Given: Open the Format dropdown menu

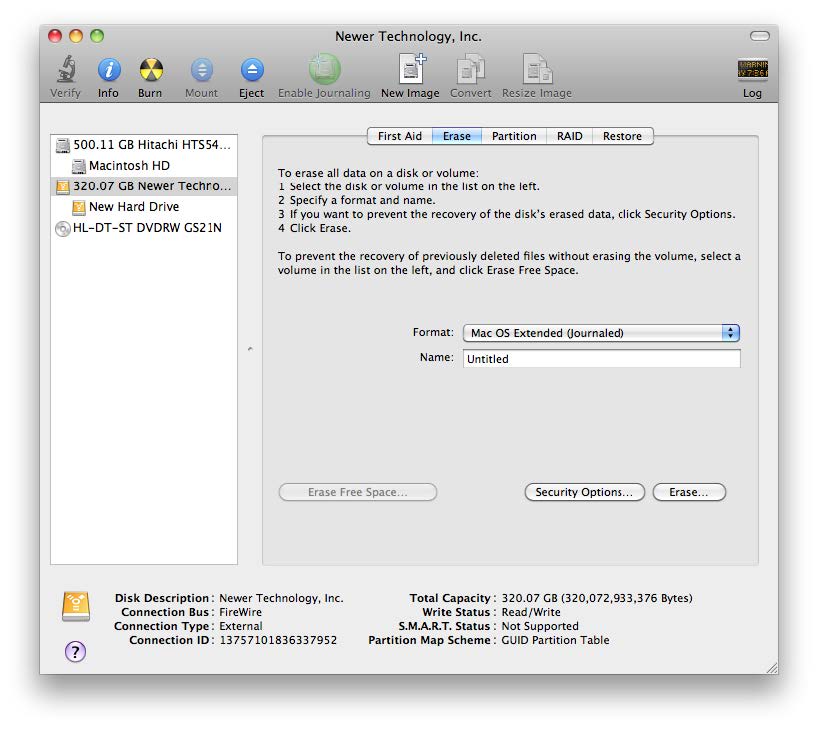Looking at the screenshot, I should 601,333.
